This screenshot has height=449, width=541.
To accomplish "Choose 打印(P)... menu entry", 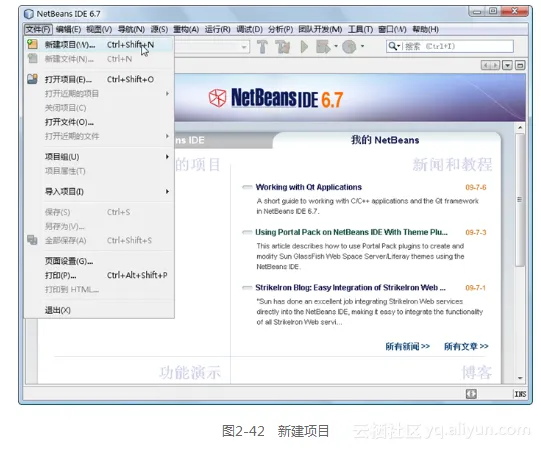I will (99, 275).
